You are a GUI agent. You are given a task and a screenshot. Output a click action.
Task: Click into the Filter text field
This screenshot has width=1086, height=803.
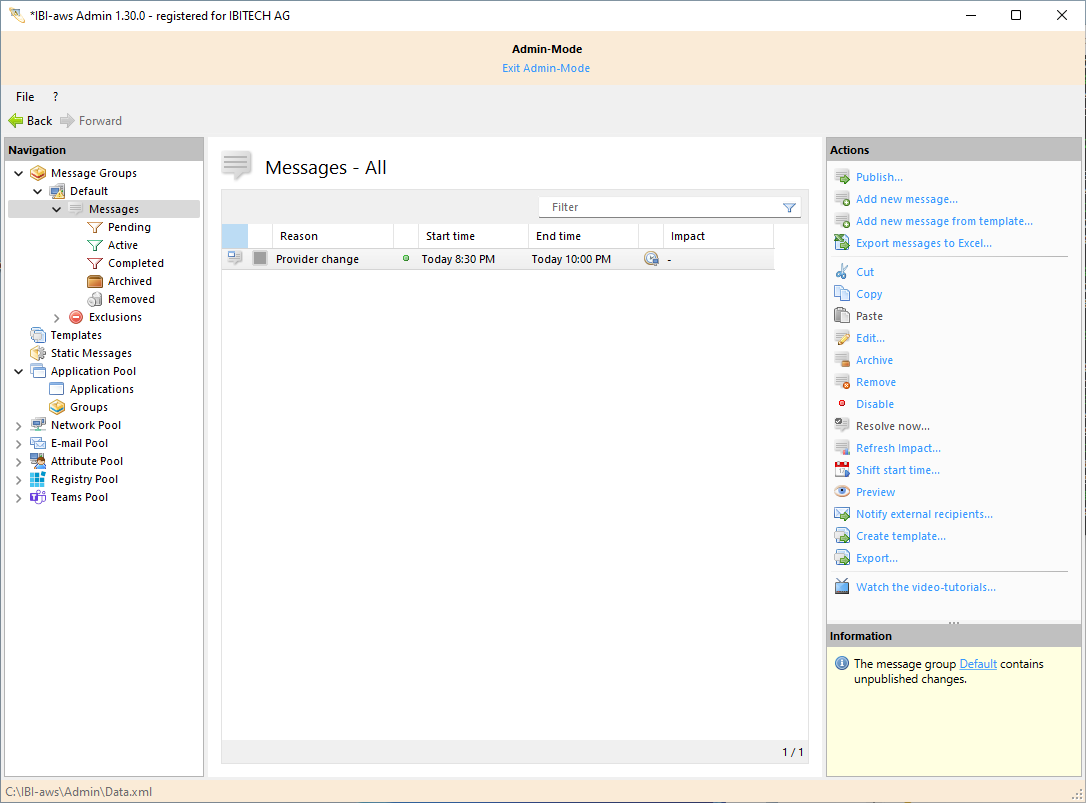pyautogui.click(x=660, y=207)
